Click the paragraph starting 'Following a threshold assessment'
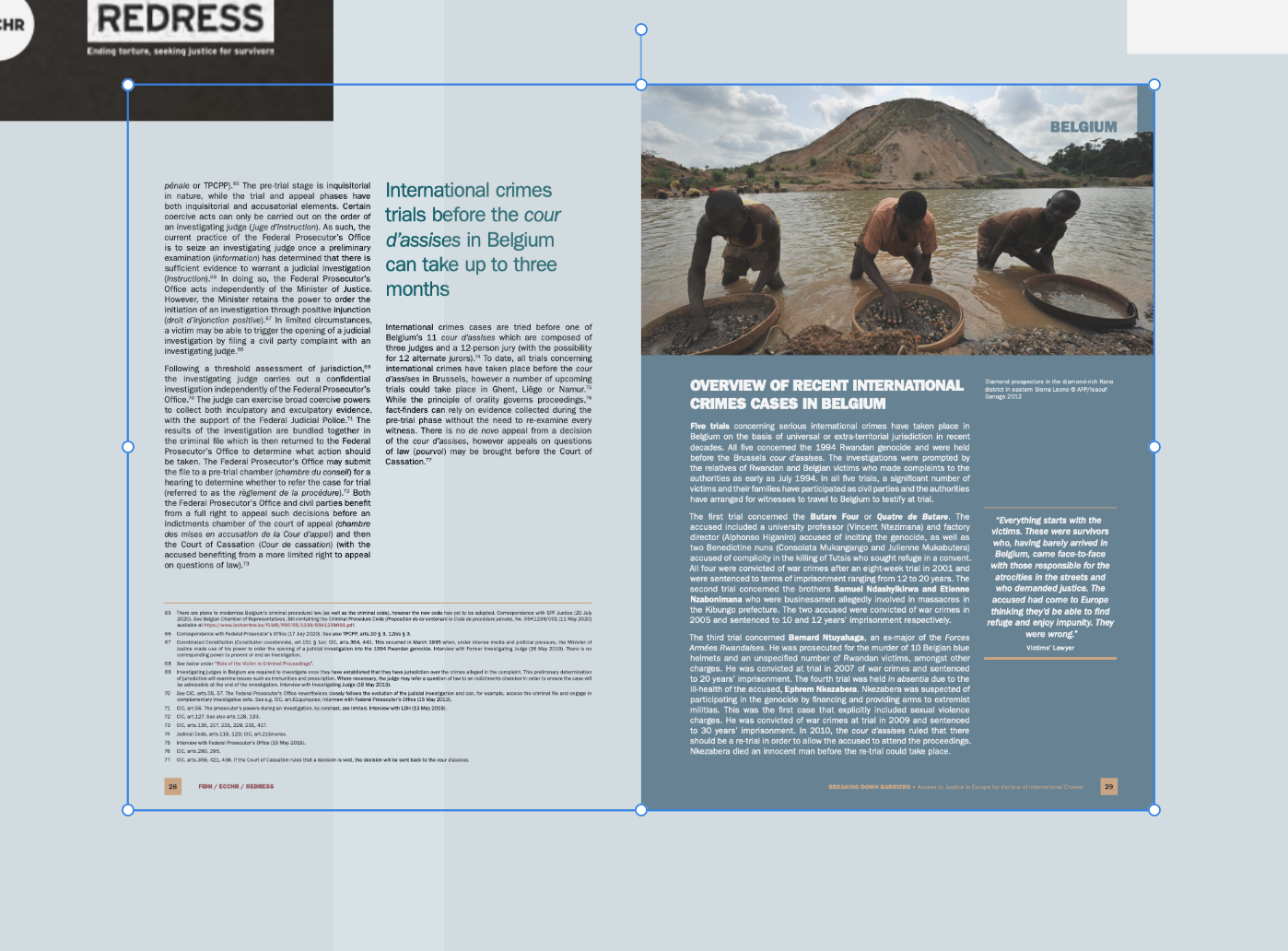The height and width of the screenshot is (951, 1288). click(267, 466)
